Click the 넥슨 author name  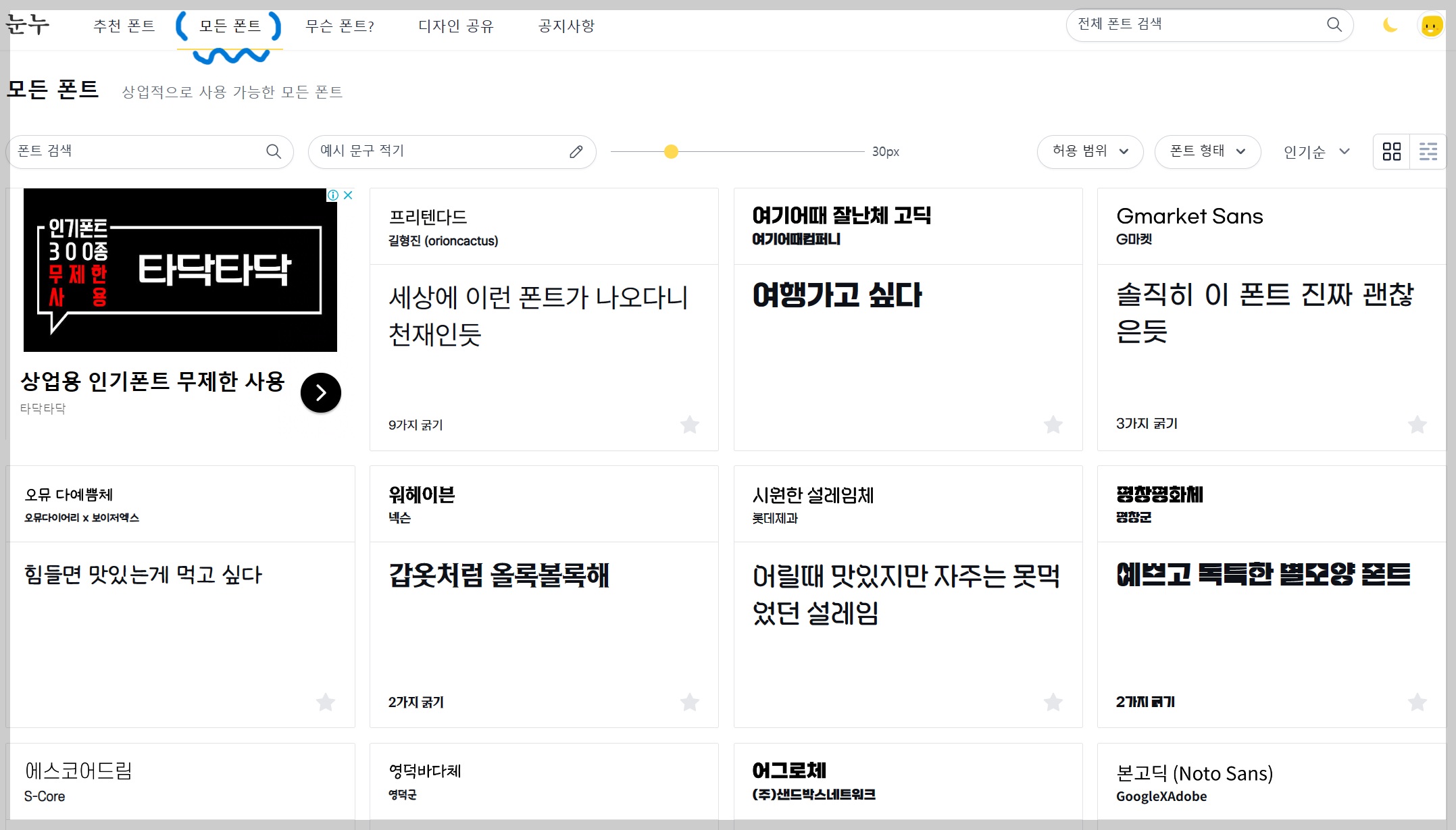(399, 518)
